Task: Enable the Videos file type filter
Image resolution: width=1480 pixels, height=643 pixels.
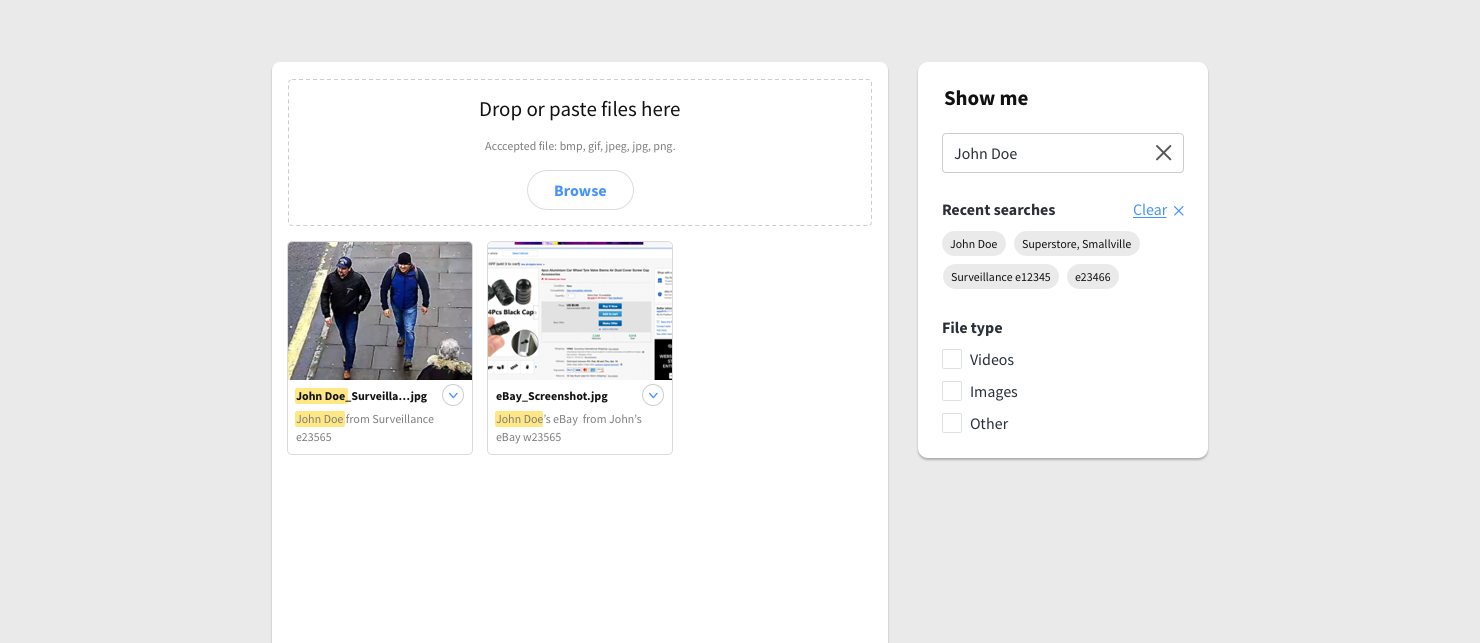Action: pos(951,358)
